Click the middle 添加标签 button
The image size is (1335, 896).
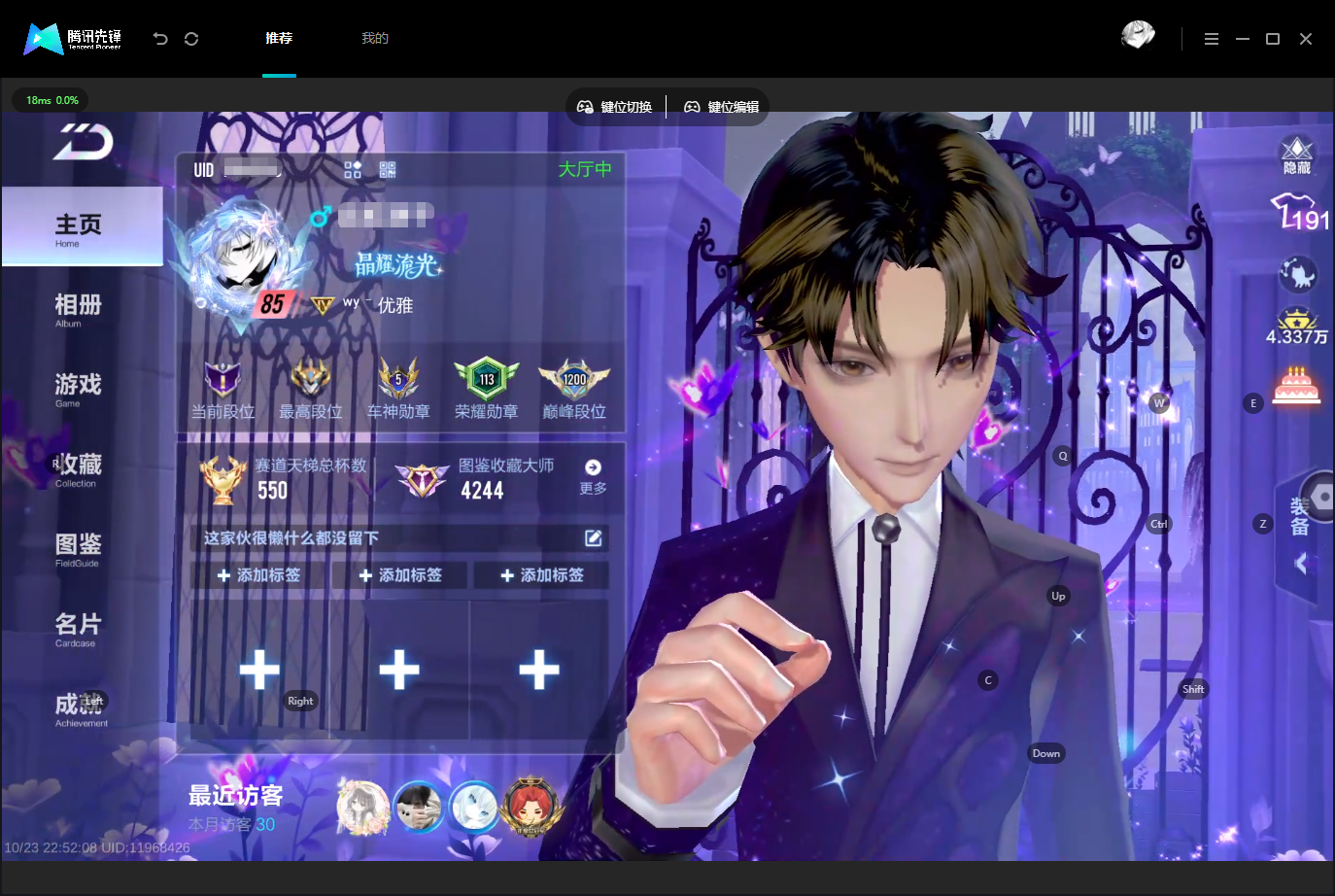click(x=399, y=575)
